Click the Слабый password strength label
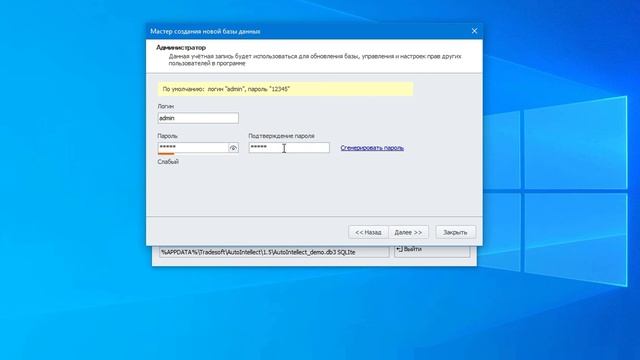 pos(168,162)
